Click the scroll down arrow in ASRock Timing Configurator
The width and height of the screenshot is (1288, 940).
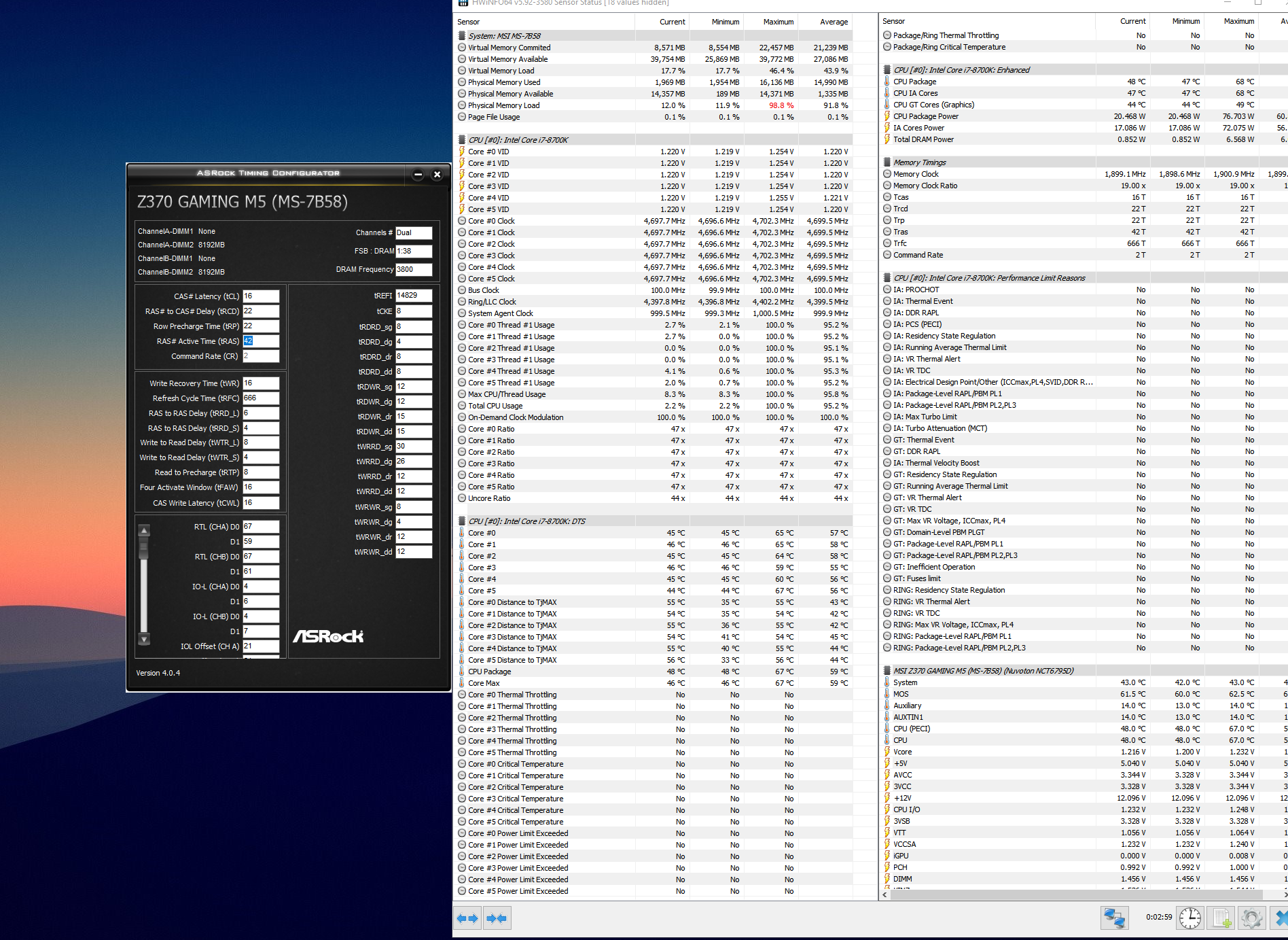tap(144, 639)
